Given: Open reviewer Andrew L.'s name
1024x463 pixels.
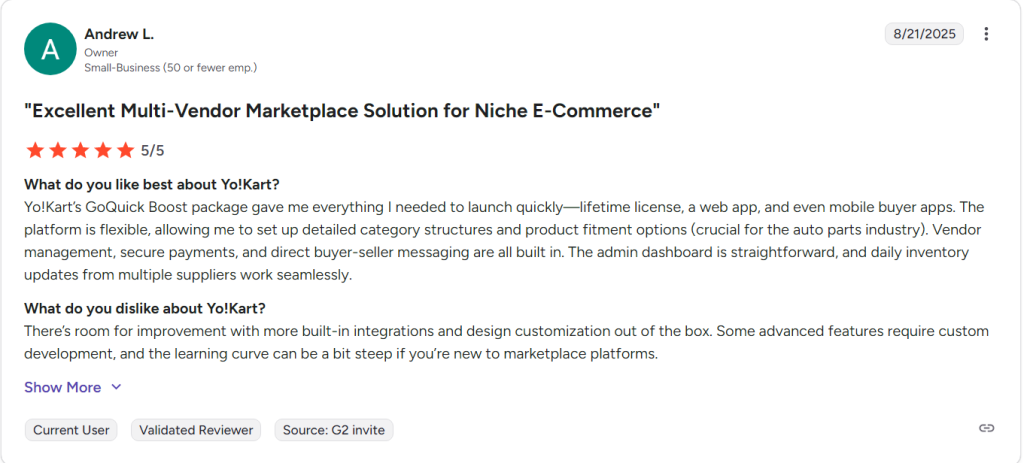Looking at the screenshot, I should pyautogui.click(x=119, y=34).
